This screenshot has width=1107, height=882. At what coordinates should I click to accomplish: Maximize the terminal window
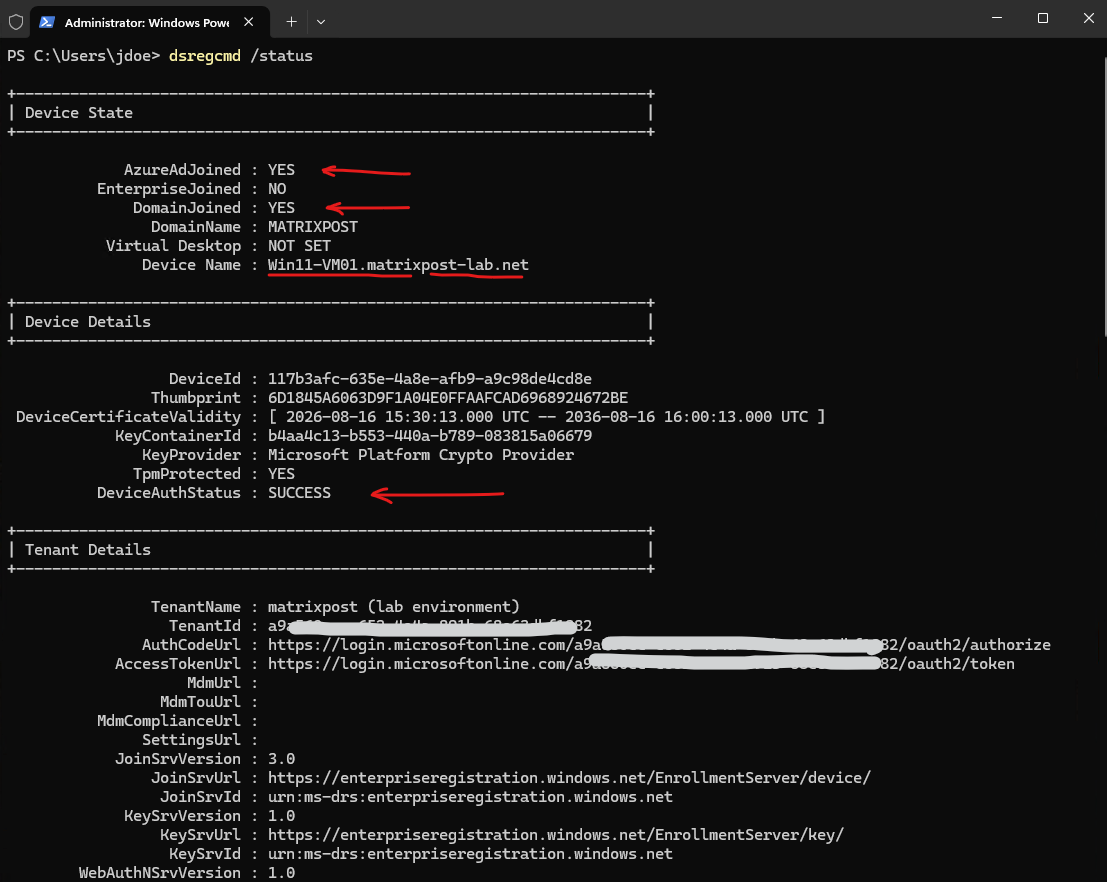coord(1043,18)
